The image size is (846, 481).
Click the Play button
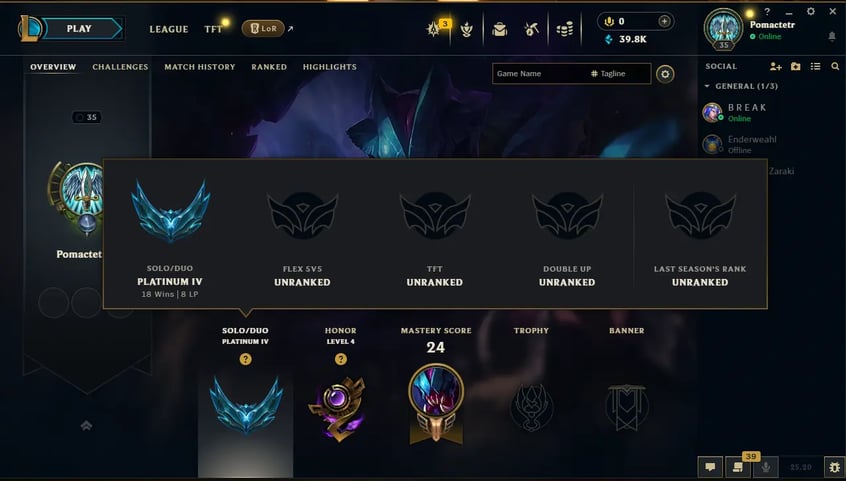point(79,29)
